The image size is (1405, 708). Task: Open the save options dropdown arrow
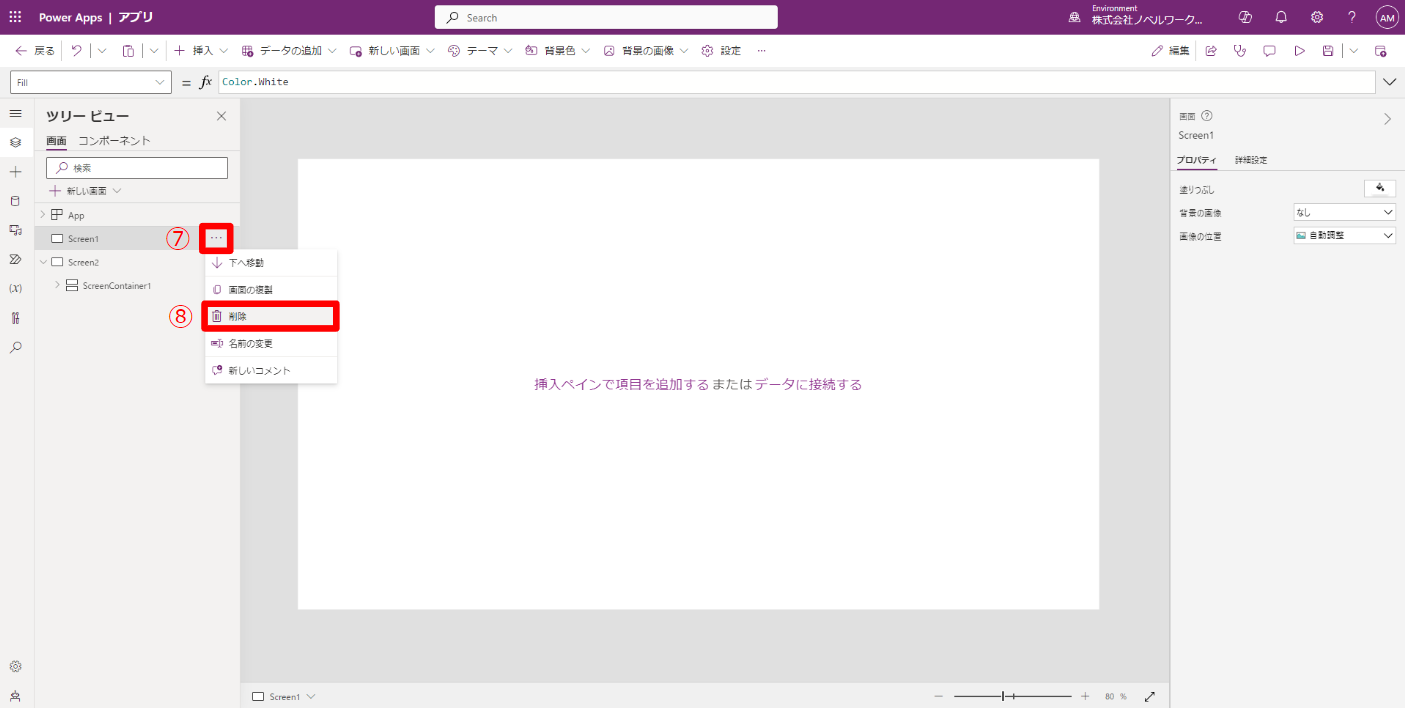coord(1354,50)
